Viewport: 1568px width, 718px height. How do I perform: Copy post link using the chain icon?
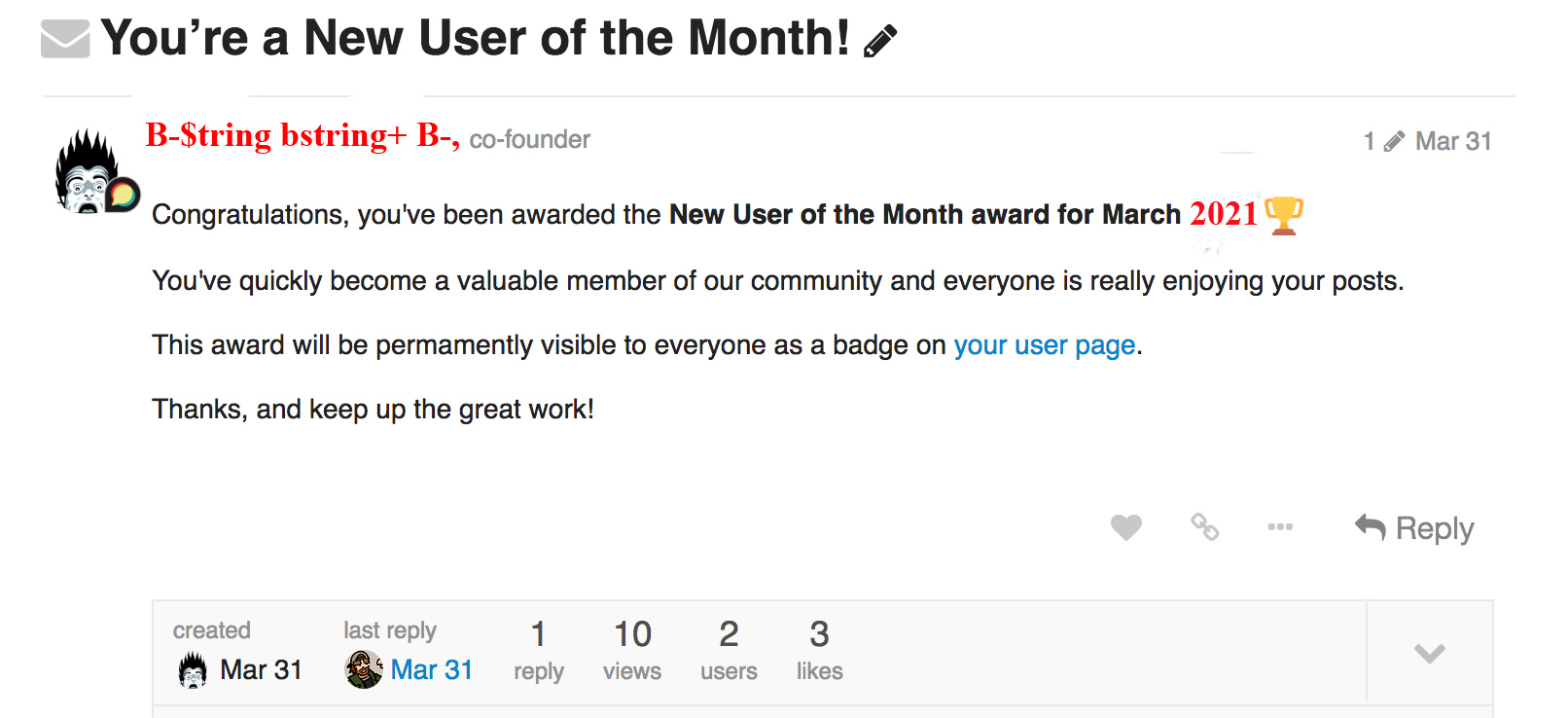coord(1204,527)
